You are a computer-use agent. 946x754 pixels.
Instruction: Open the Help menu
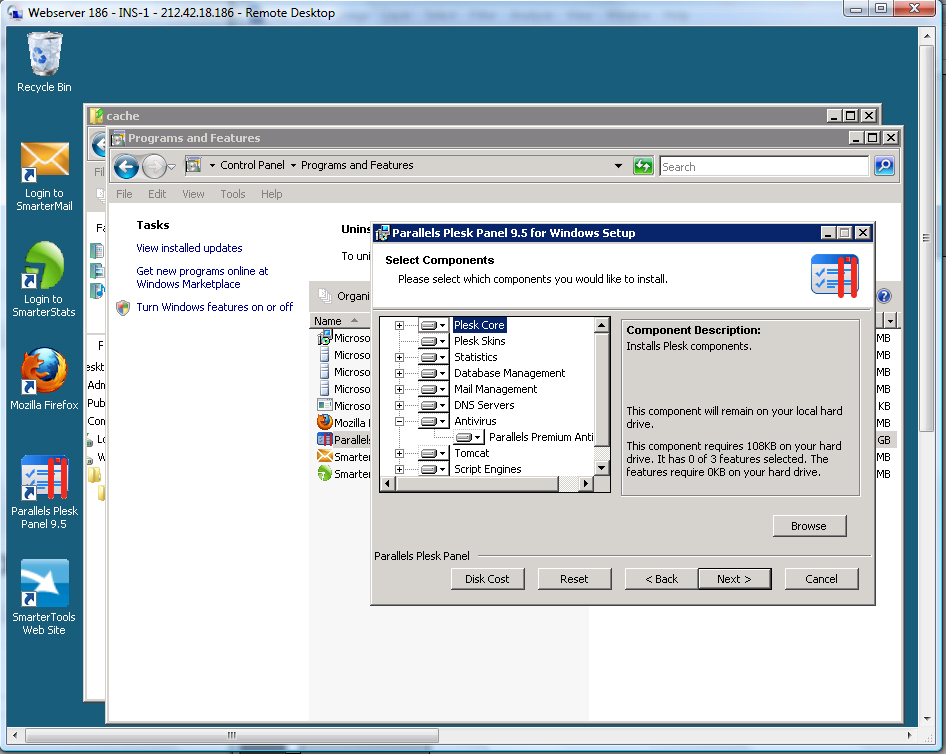tap(271, 194)
